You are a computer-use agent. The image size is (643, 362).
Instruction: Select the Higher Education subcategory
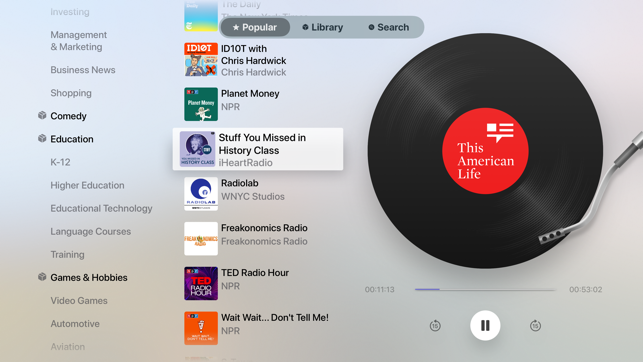pos(87,185)
